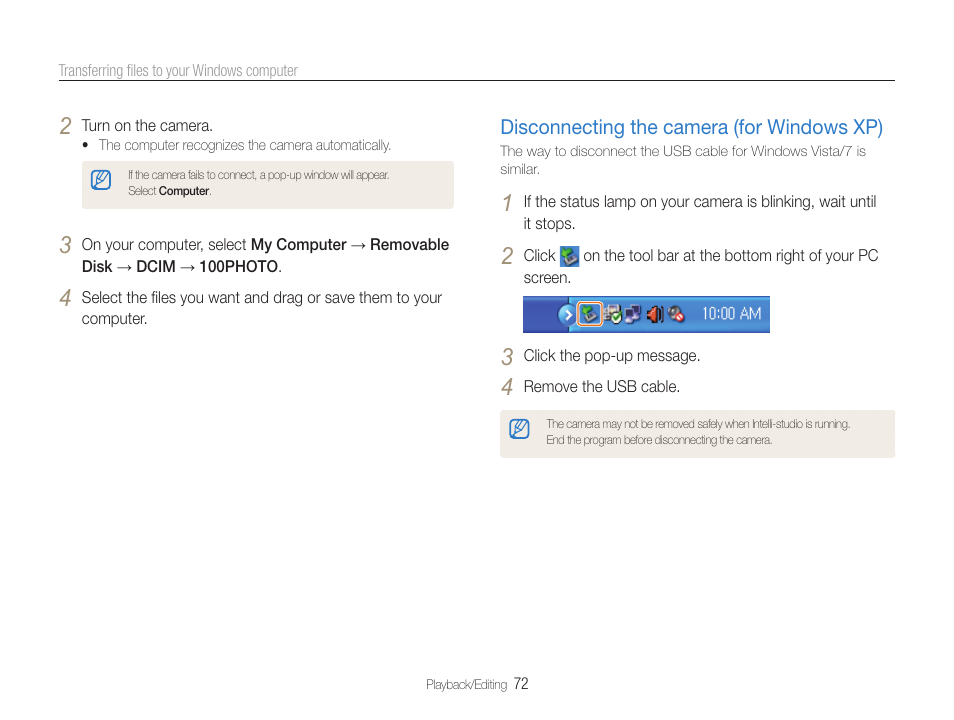Click the page number 72
Screen dimensions: 954x720
coord(521,684)
